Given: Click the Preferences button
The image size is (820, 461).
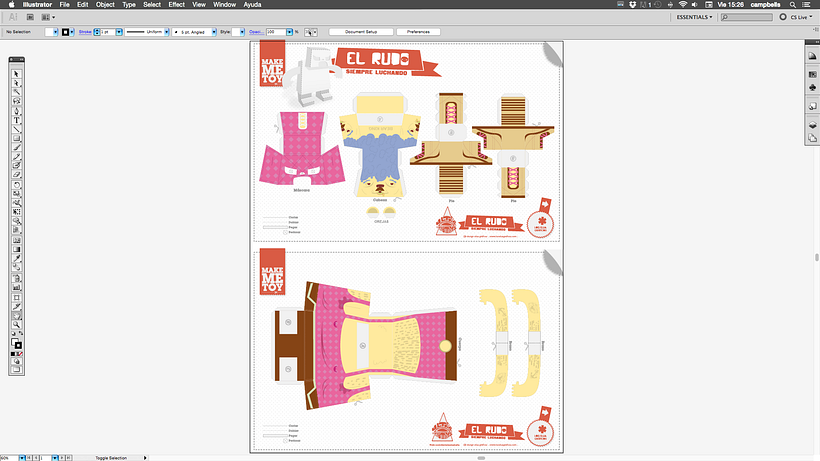Looking at the screenshot, I should coord(418,32).
